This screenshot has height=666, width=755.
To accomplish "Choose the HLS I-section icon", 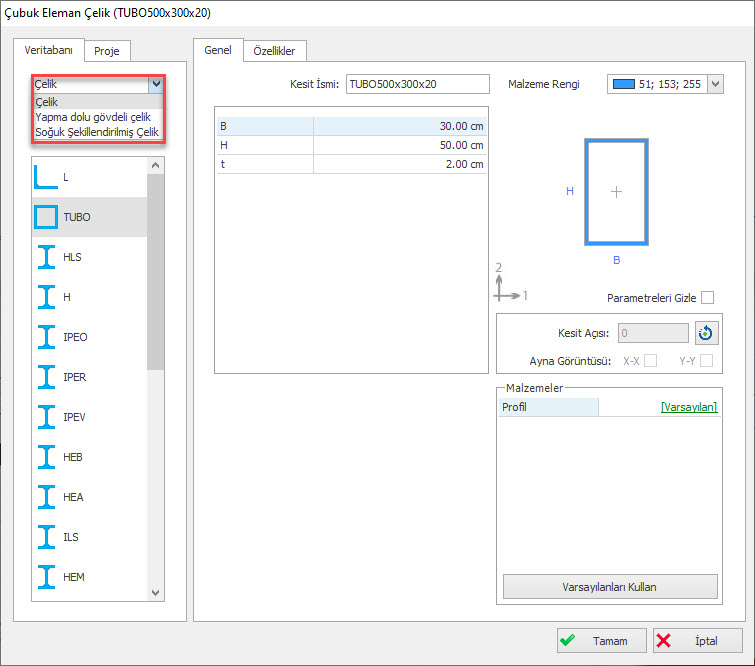I will click(x=46, y=257).
